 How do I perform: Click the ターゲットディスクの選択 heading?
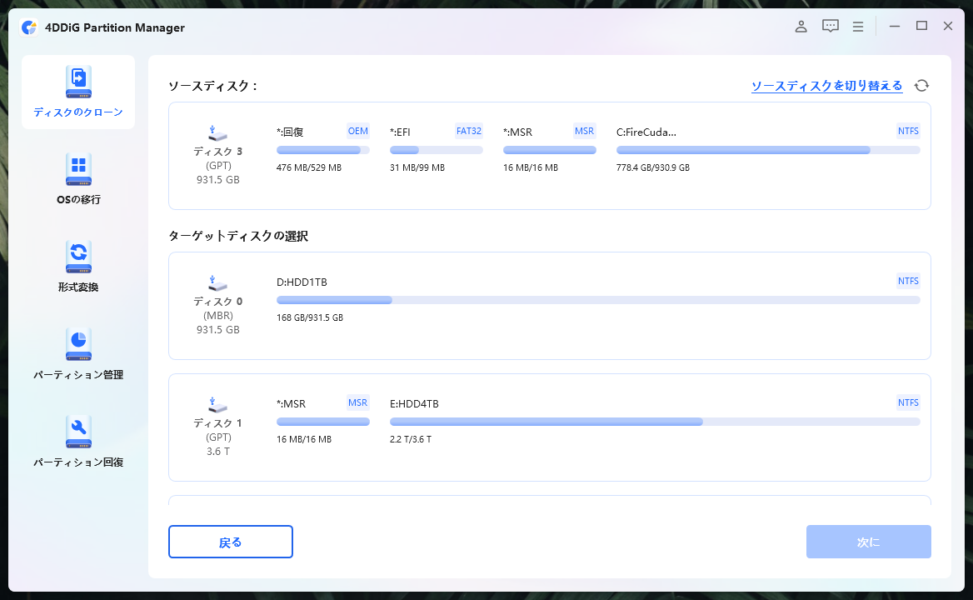pos(238,236)
